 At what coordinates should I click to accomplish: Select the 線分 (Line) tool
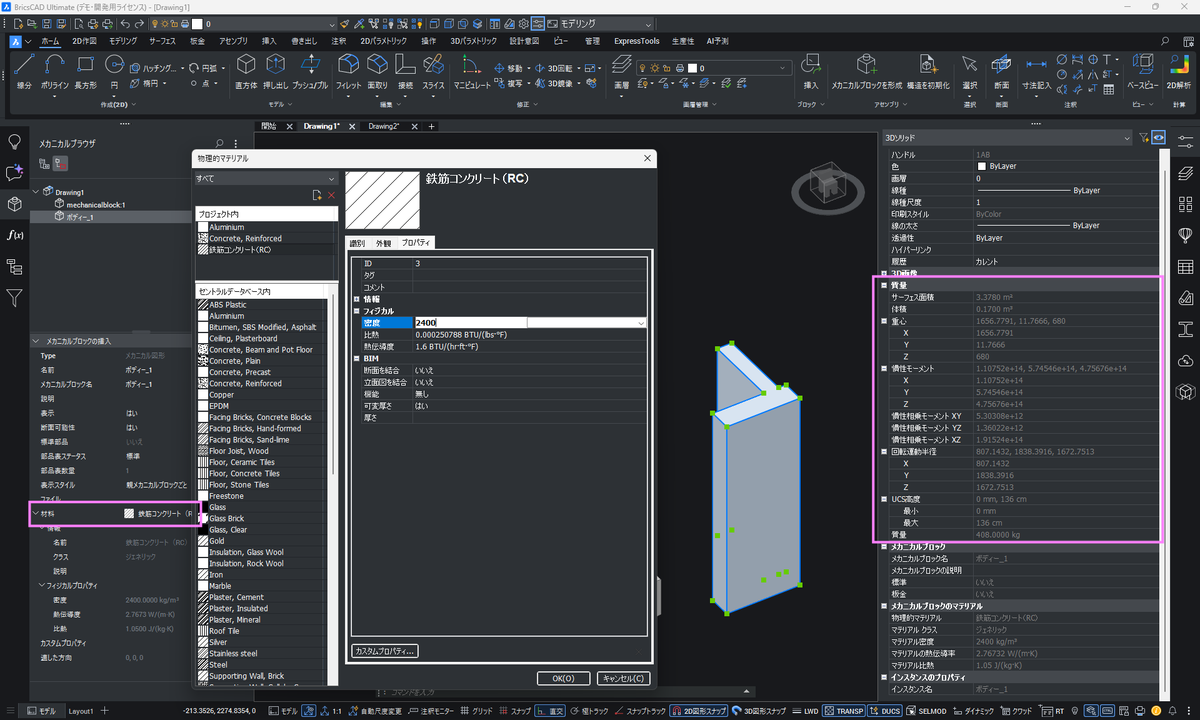tap(25, 72)
